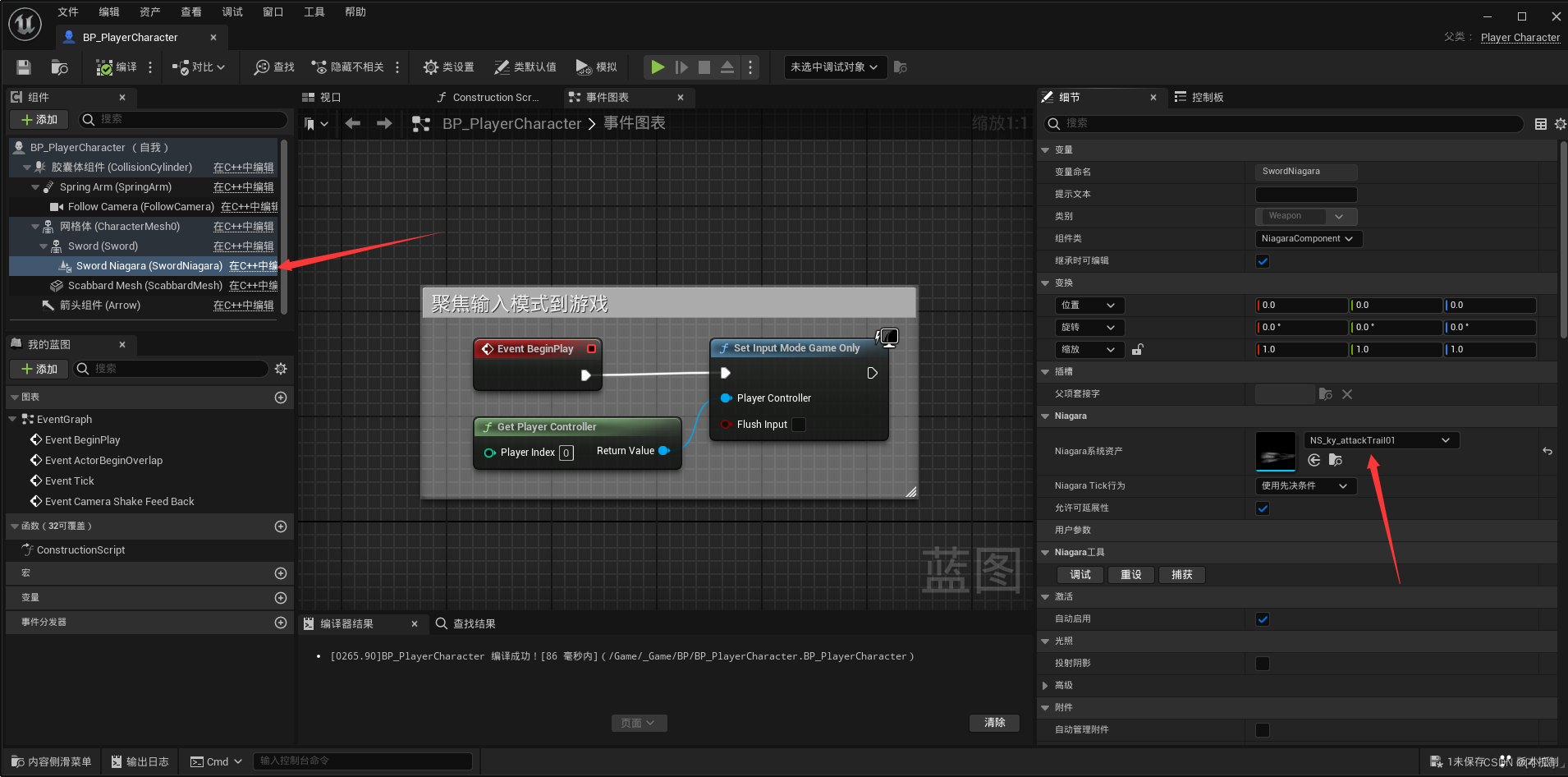Open 类默认值 class defaults
Viewport: 1568px width, 777px height.
(x=525, y=67)
